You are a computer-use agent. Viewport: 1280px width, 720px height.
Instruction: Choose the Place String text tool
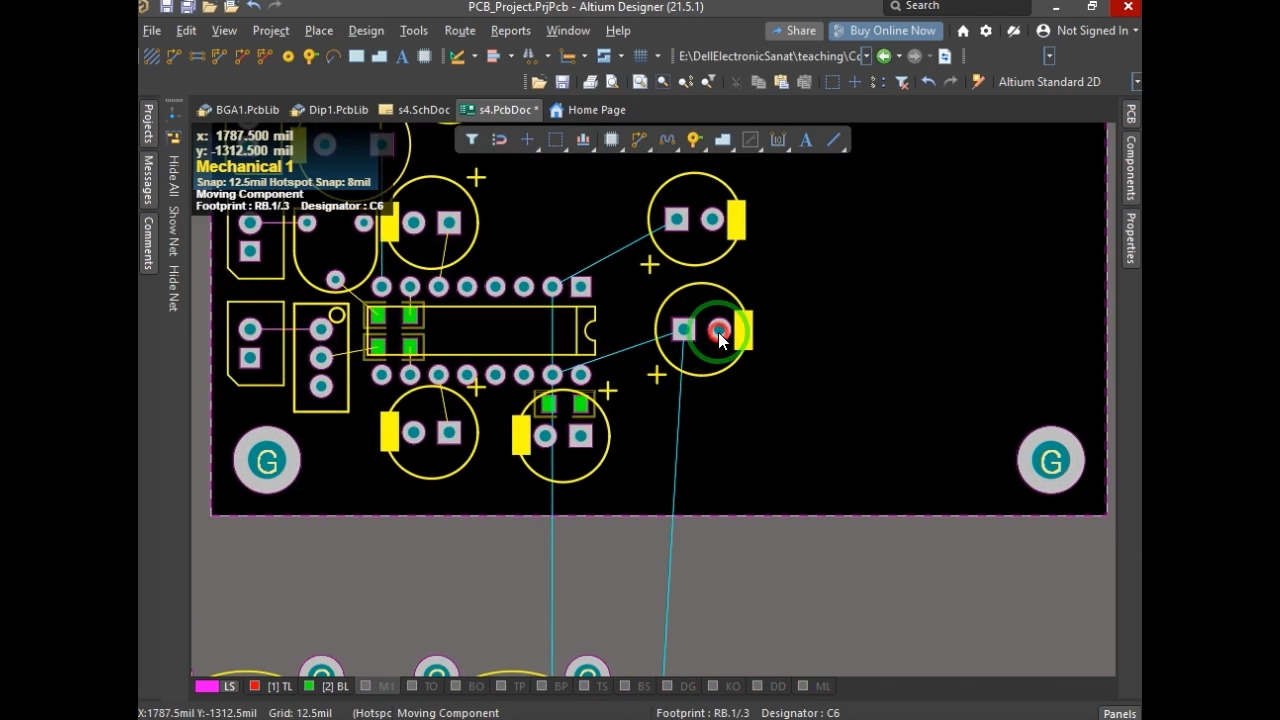point(402,57)
